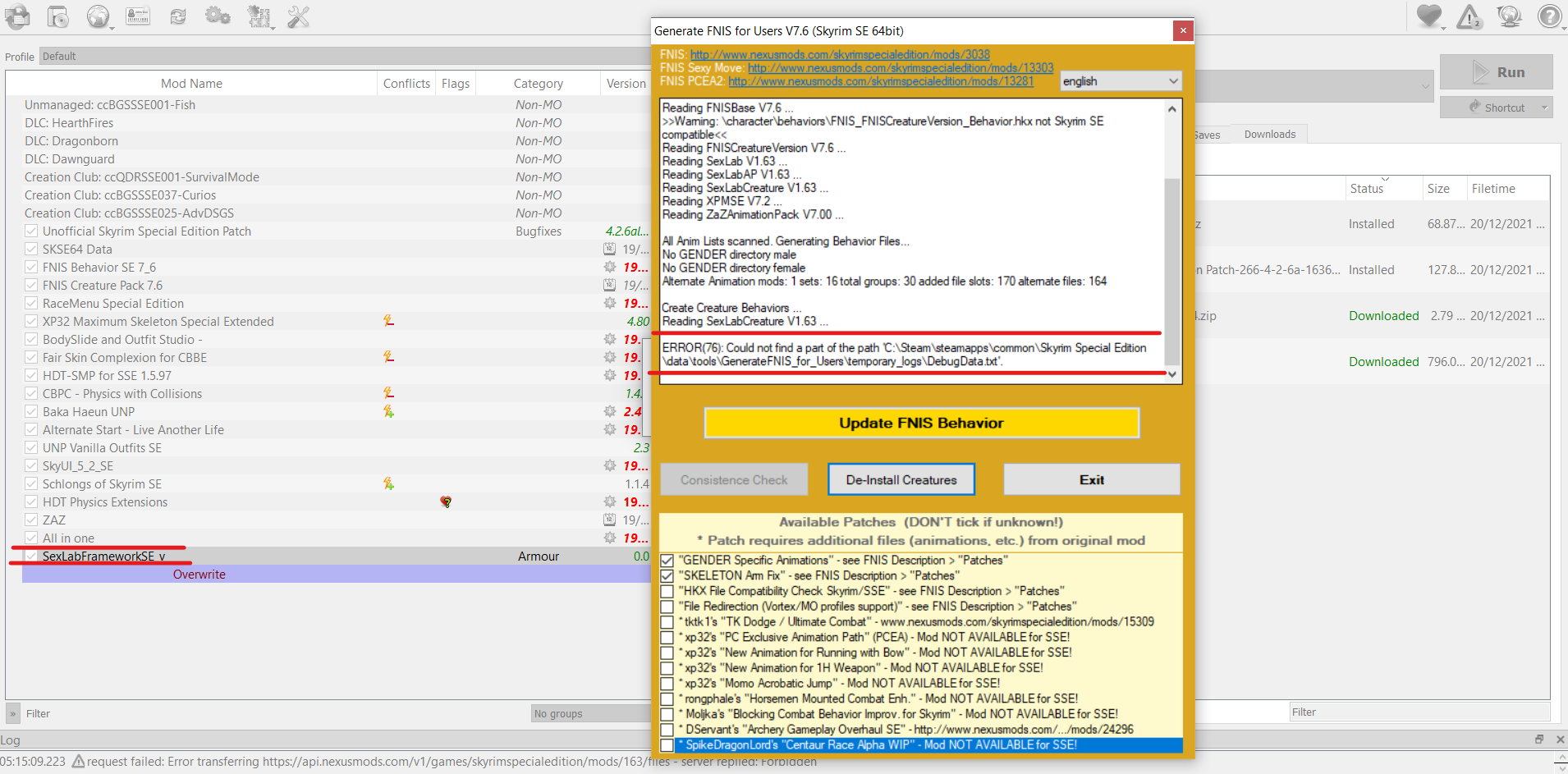Sort mod list by Category column header
The width and height of the screenshot is (1568, 774).
538,84
